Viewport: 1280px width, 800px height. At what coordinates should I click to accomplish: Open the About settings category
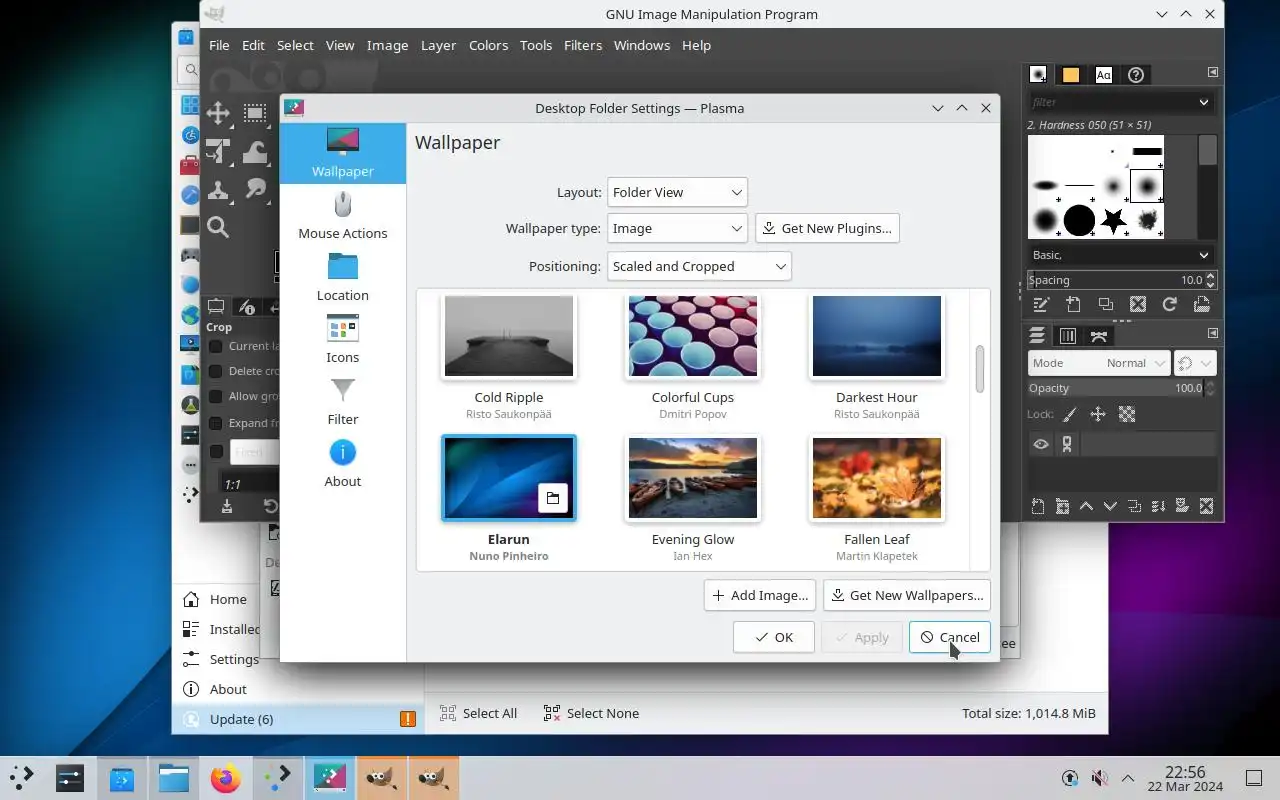click(343, 463)
